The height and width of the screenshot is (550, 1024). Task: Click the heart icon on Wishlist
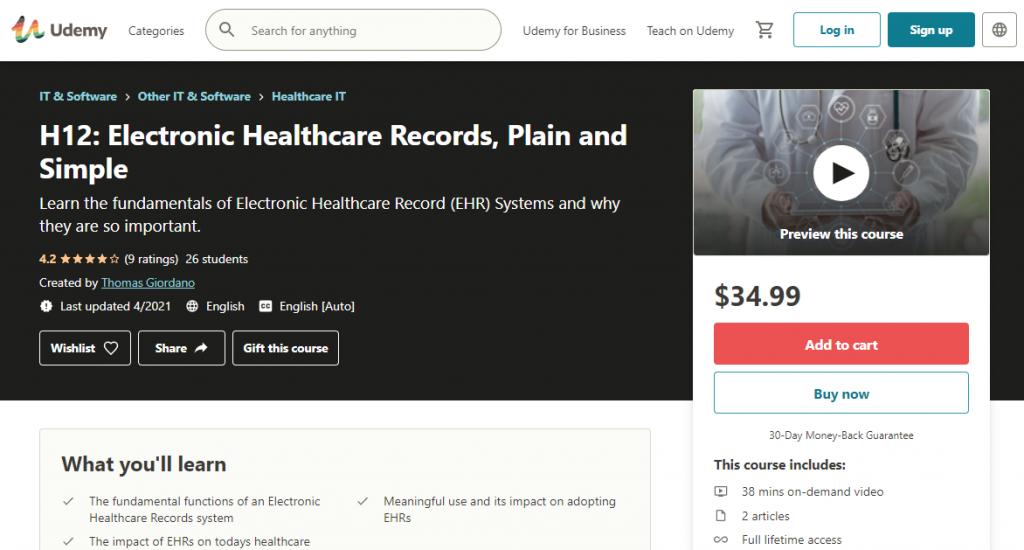111,348
